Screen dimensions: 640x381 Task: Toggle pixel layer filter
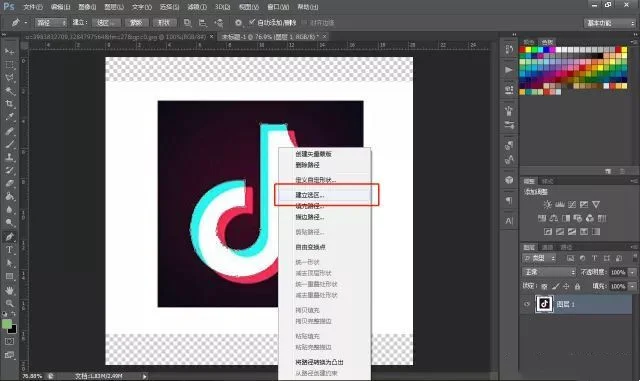[x=570, y=258]
